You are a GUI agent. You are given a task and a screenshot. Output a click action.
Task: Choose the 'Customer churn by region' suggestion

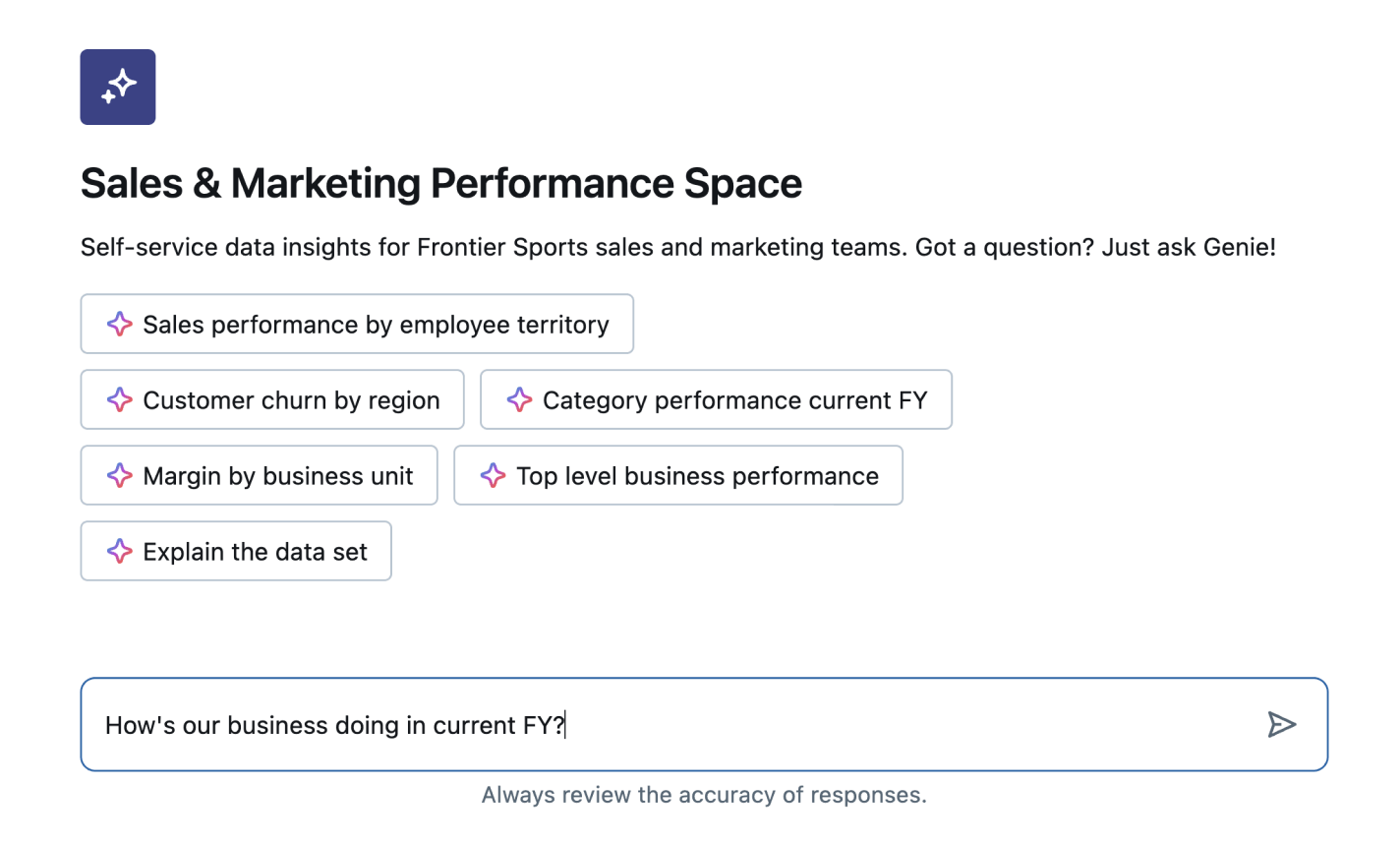click(291, 400)
